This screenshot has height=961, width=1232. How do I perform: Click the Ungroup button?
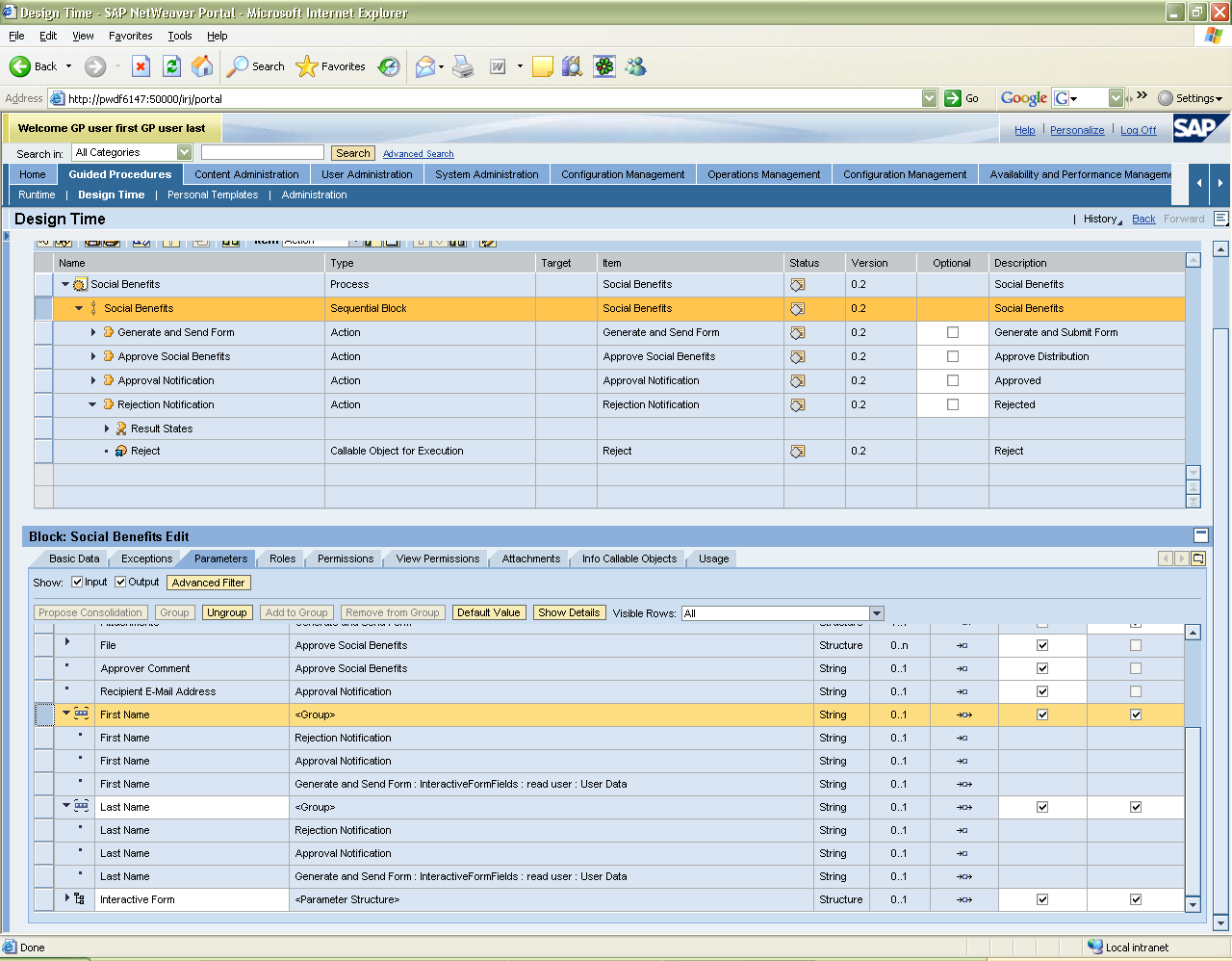227,612
